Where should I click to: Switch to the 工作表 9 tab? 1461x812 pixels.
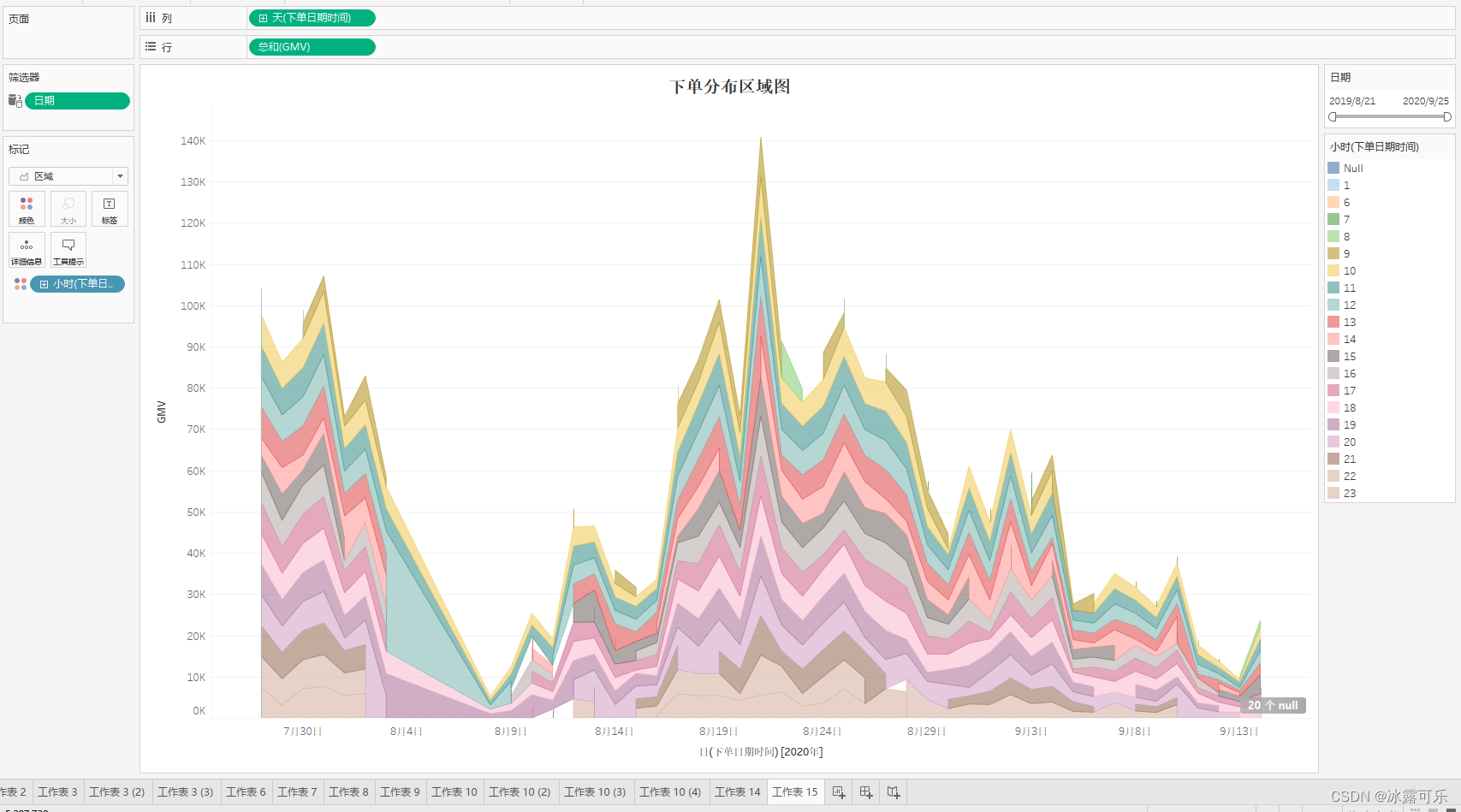tap(400, 792)
